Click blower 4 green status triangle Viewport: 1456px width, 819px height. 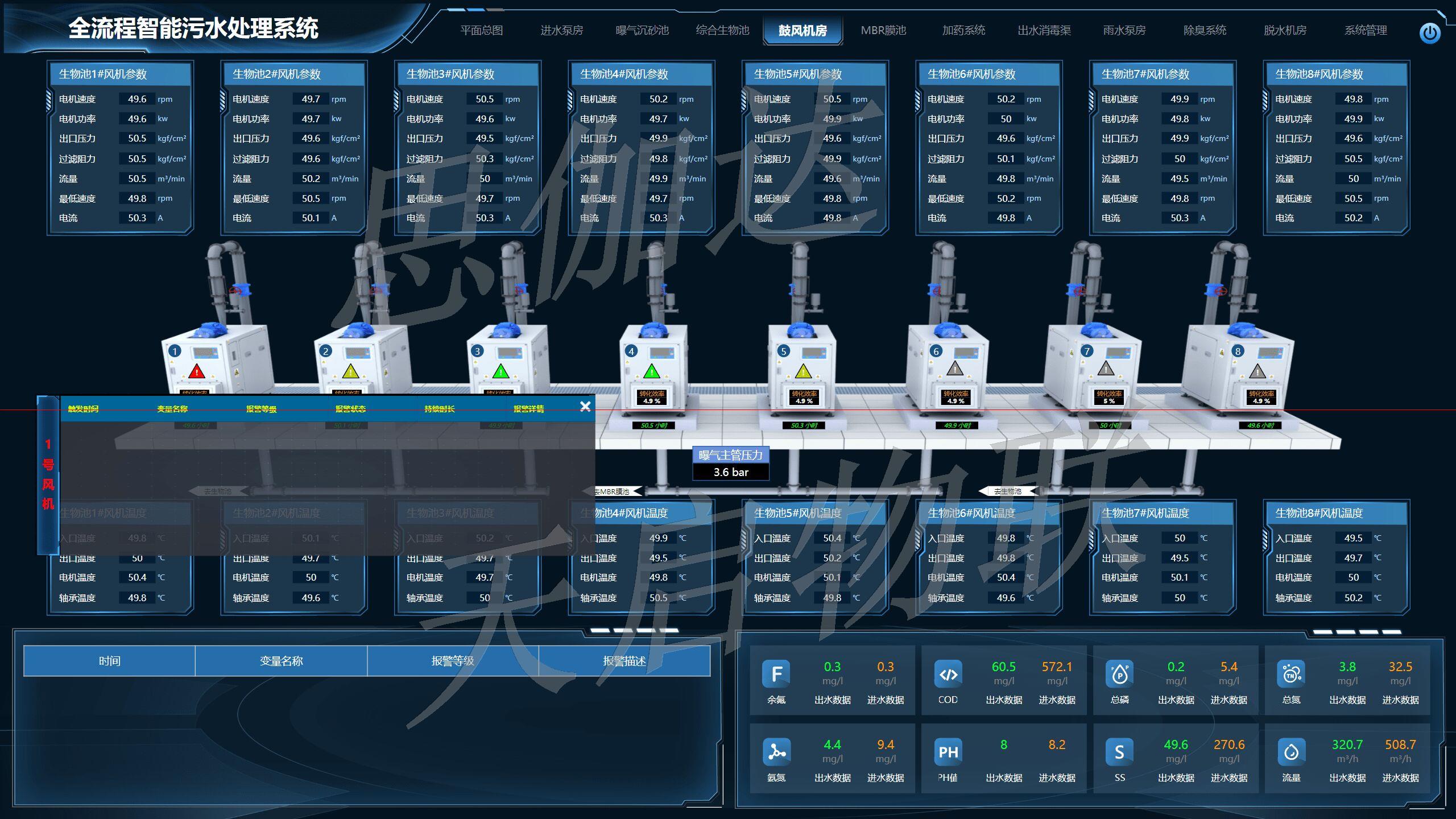(651, 371)
